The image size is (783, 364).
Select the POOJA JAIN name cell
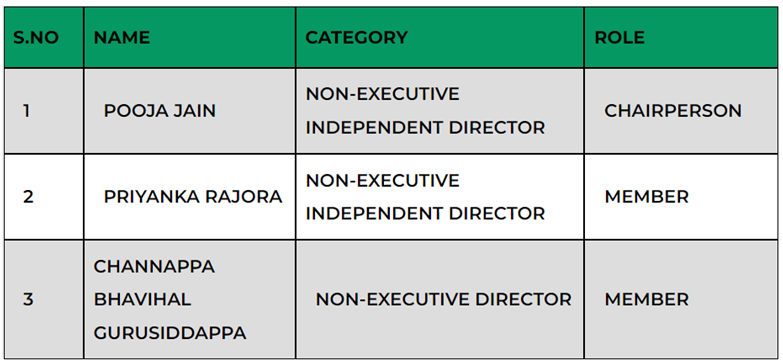(190, 111)
